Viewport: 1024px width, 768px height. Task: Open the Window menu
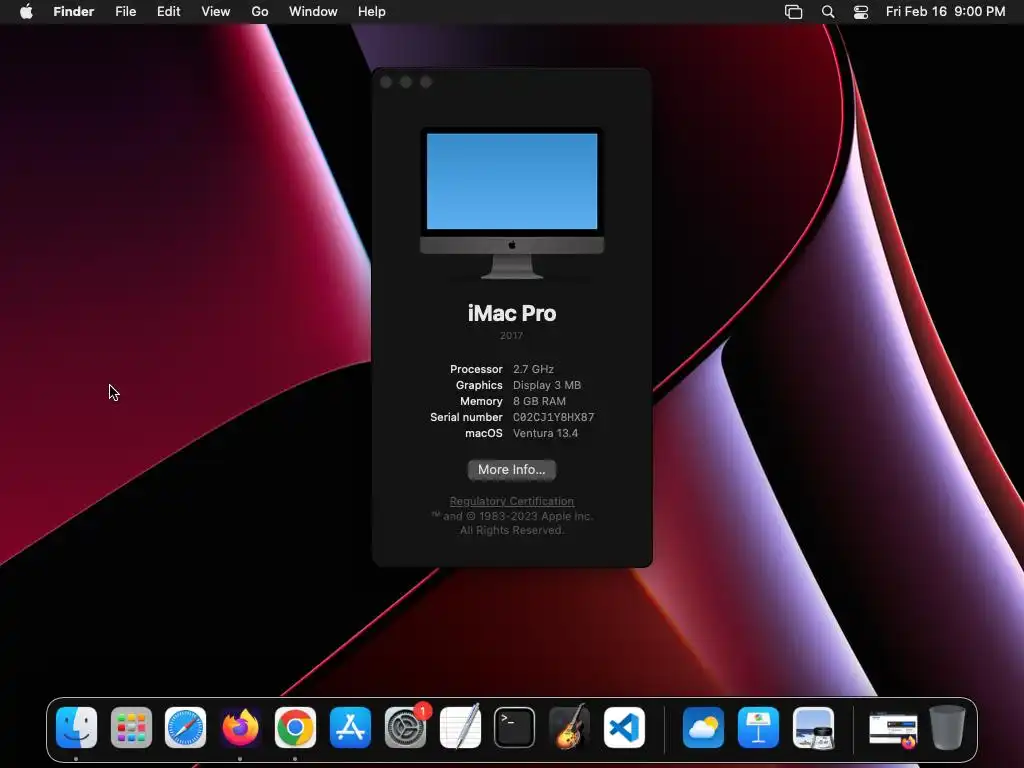coord(313,12)
